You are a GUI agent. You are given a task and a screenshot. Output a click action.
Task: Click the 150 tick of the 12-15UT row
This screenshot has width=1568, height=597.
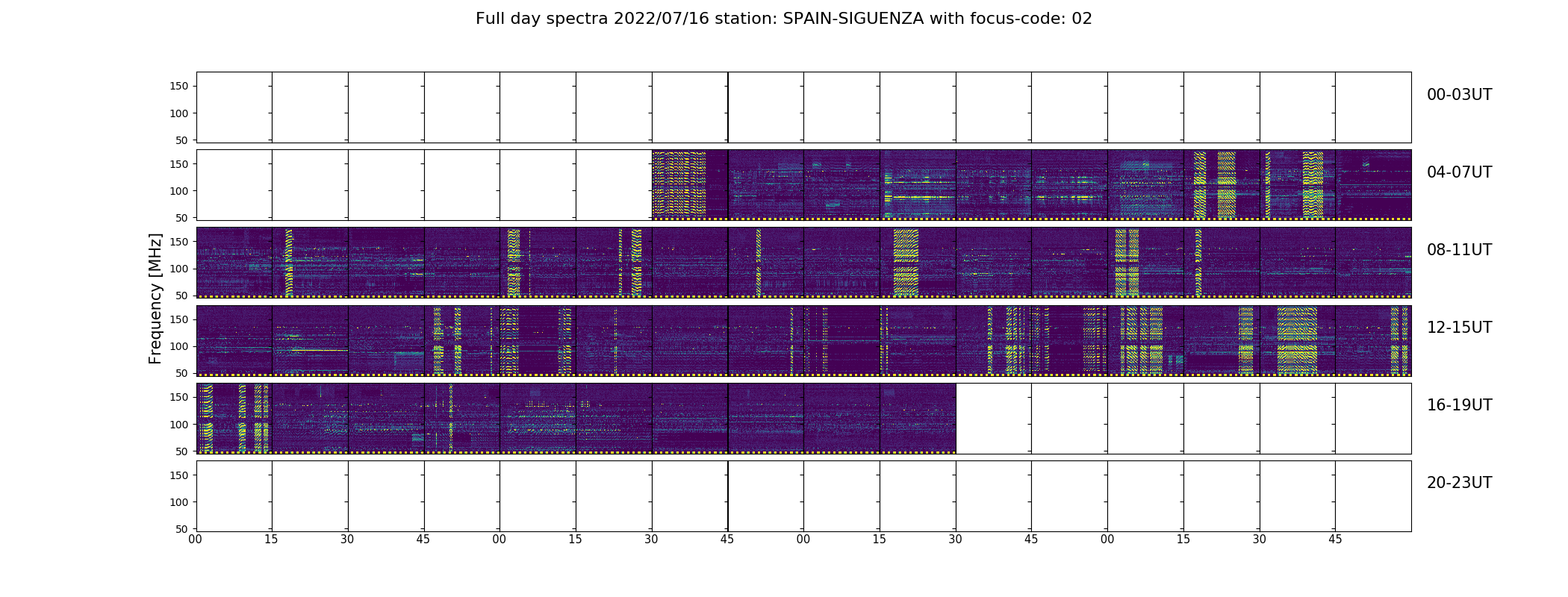tap(179, 319)
